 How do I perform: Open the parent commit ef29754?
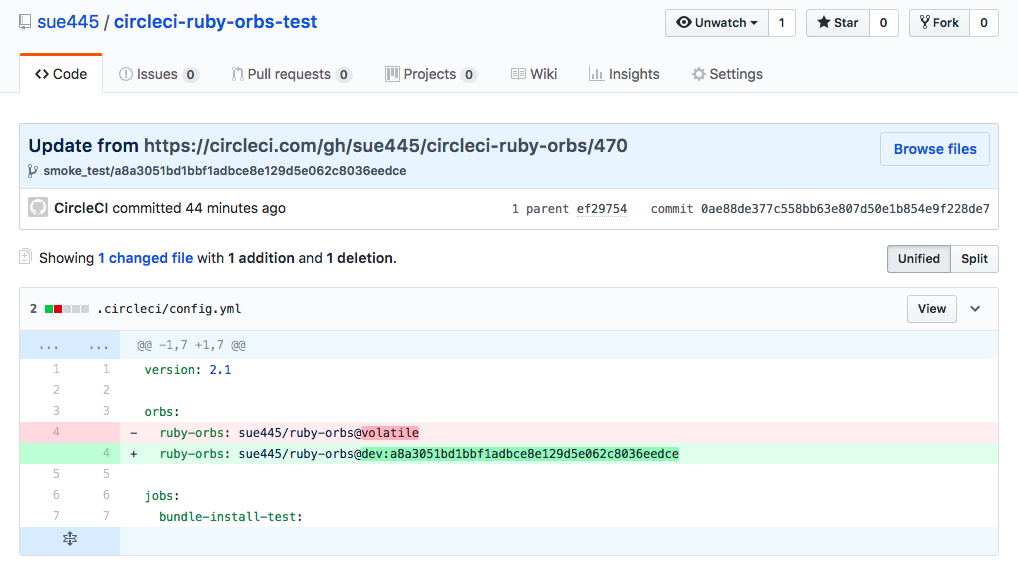click(602, 209)
